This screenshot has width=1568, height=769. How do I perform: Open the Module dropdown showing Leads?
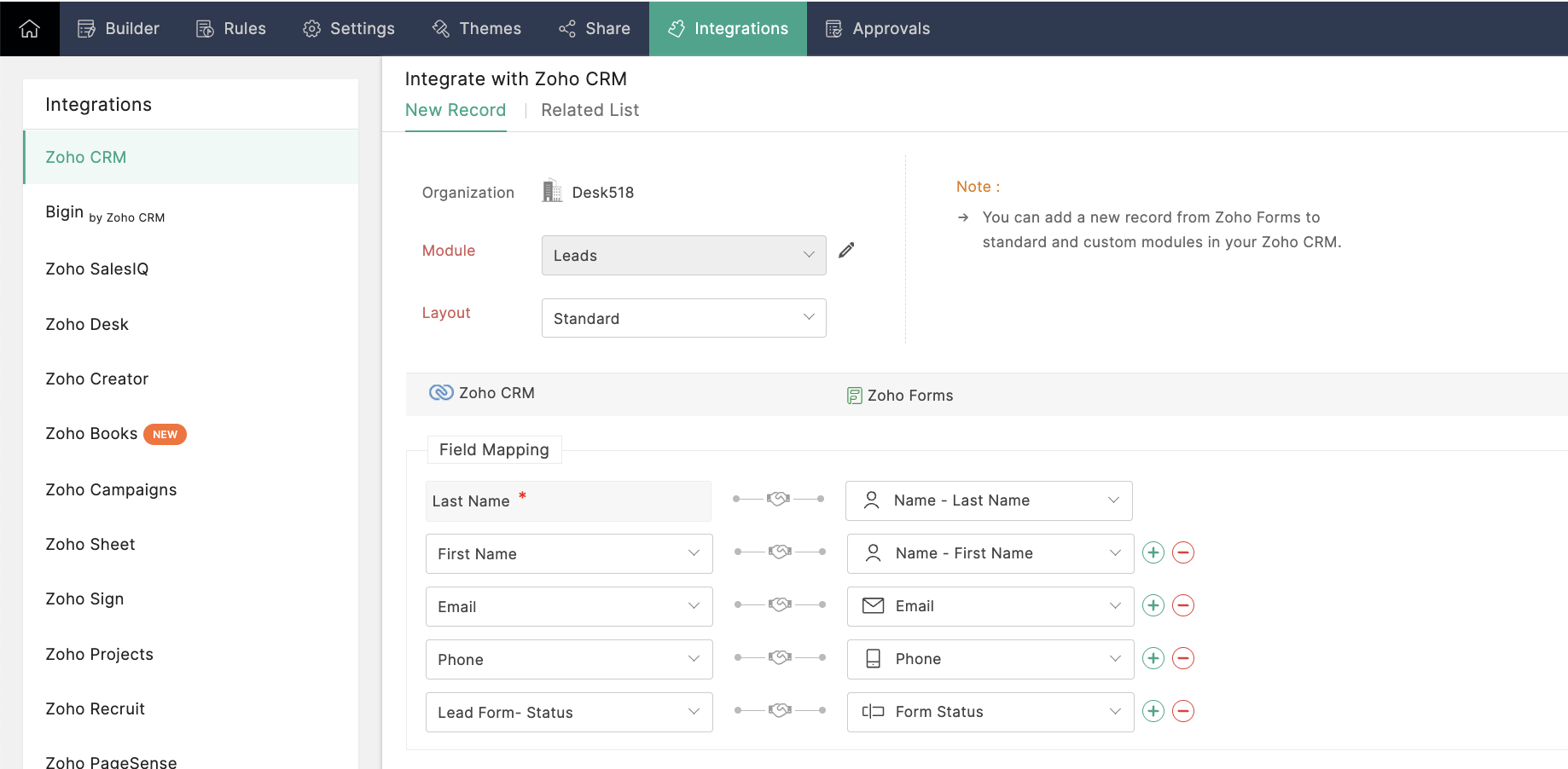click(x=683, y=255)
